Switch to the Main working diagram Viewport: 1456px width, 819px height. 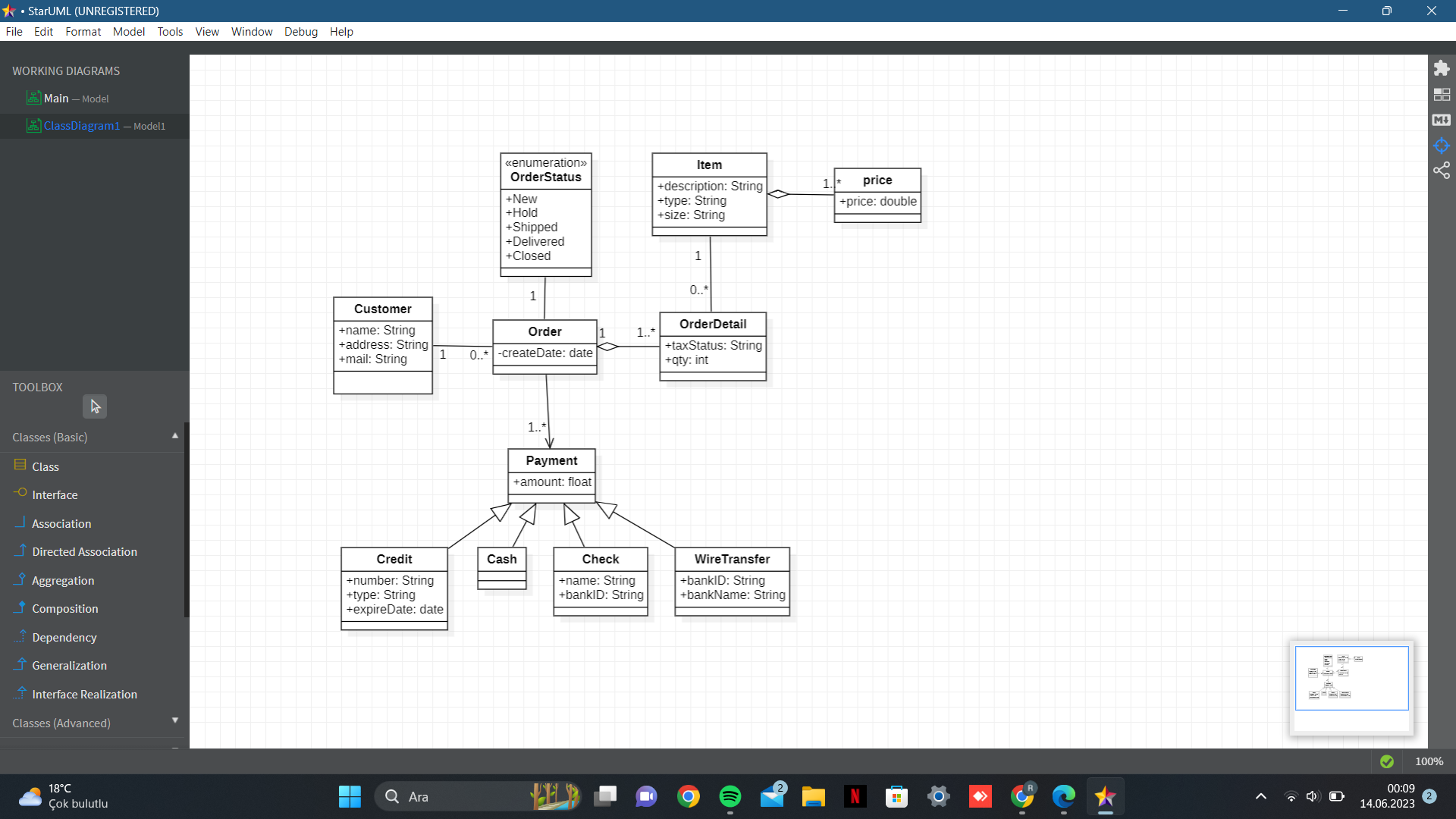tap(56, 99)
